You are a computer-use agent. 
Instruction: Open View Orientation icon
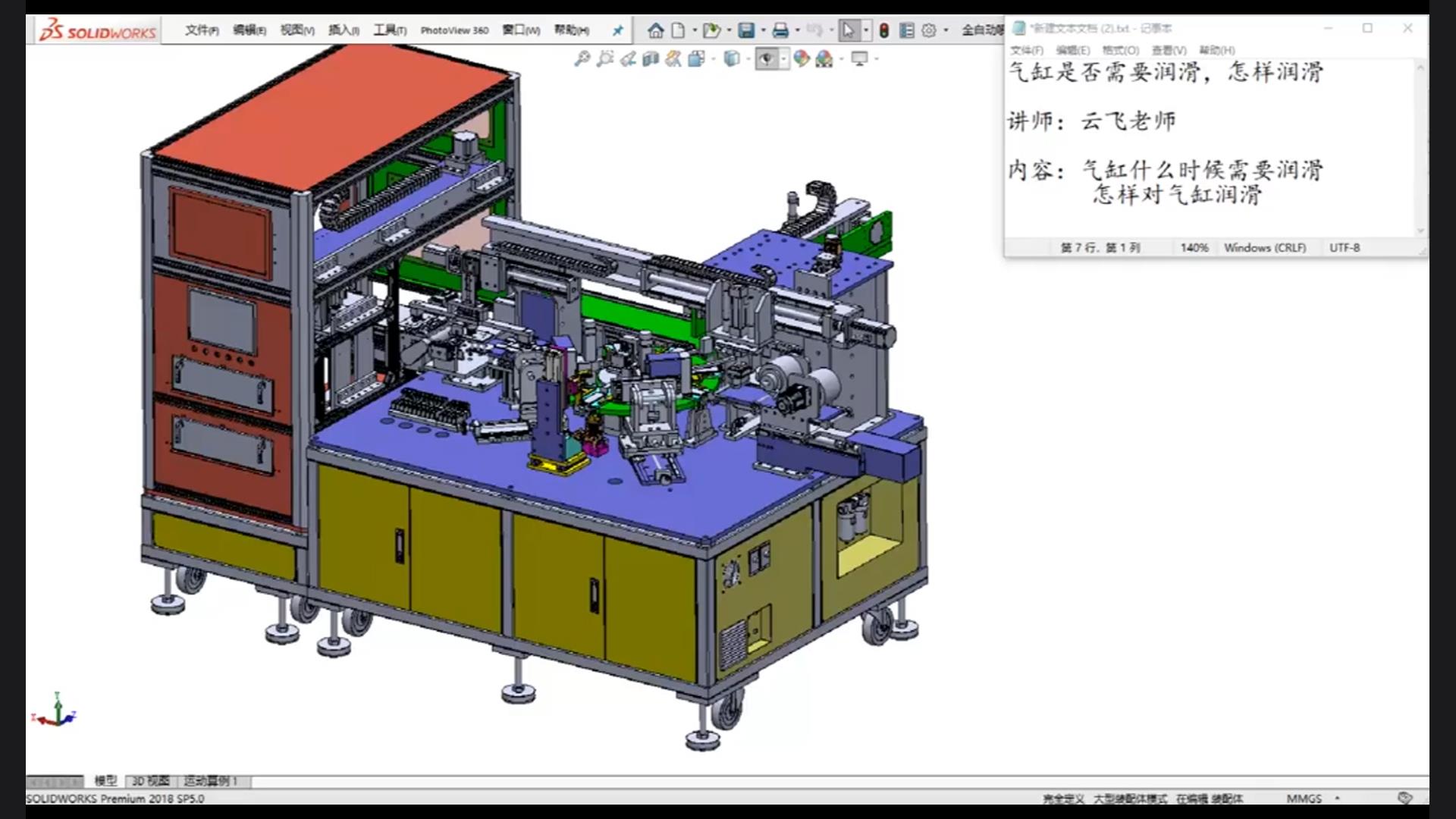(696, 58)
